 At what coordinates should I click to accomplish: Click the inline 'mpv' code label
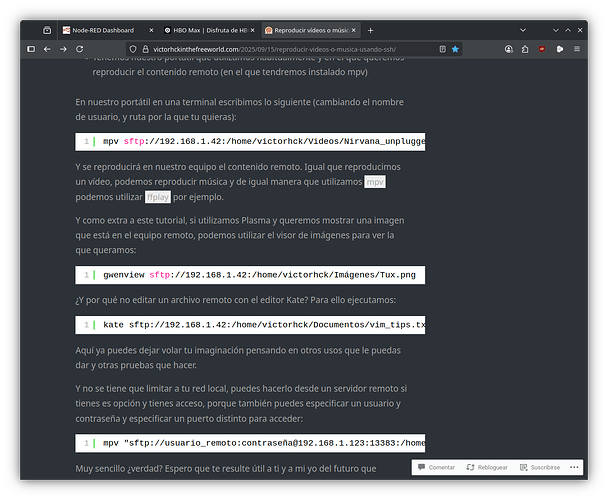coord(375,182)
